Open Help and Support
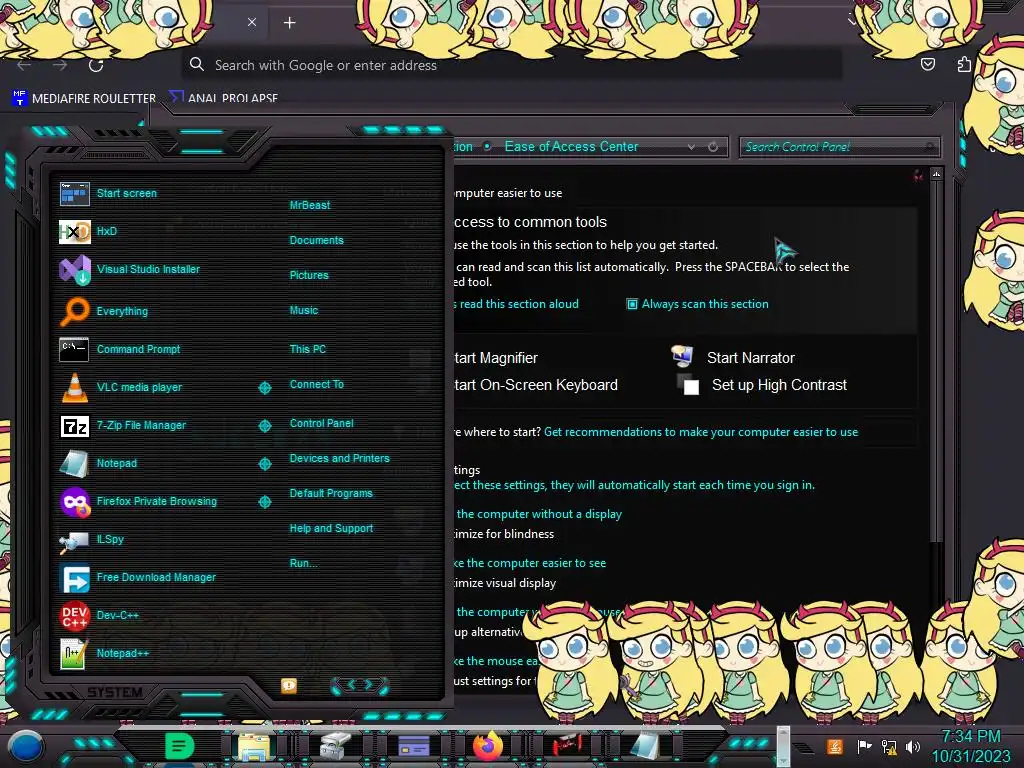This screenshot has height=768, width=1024. (331, 528)
